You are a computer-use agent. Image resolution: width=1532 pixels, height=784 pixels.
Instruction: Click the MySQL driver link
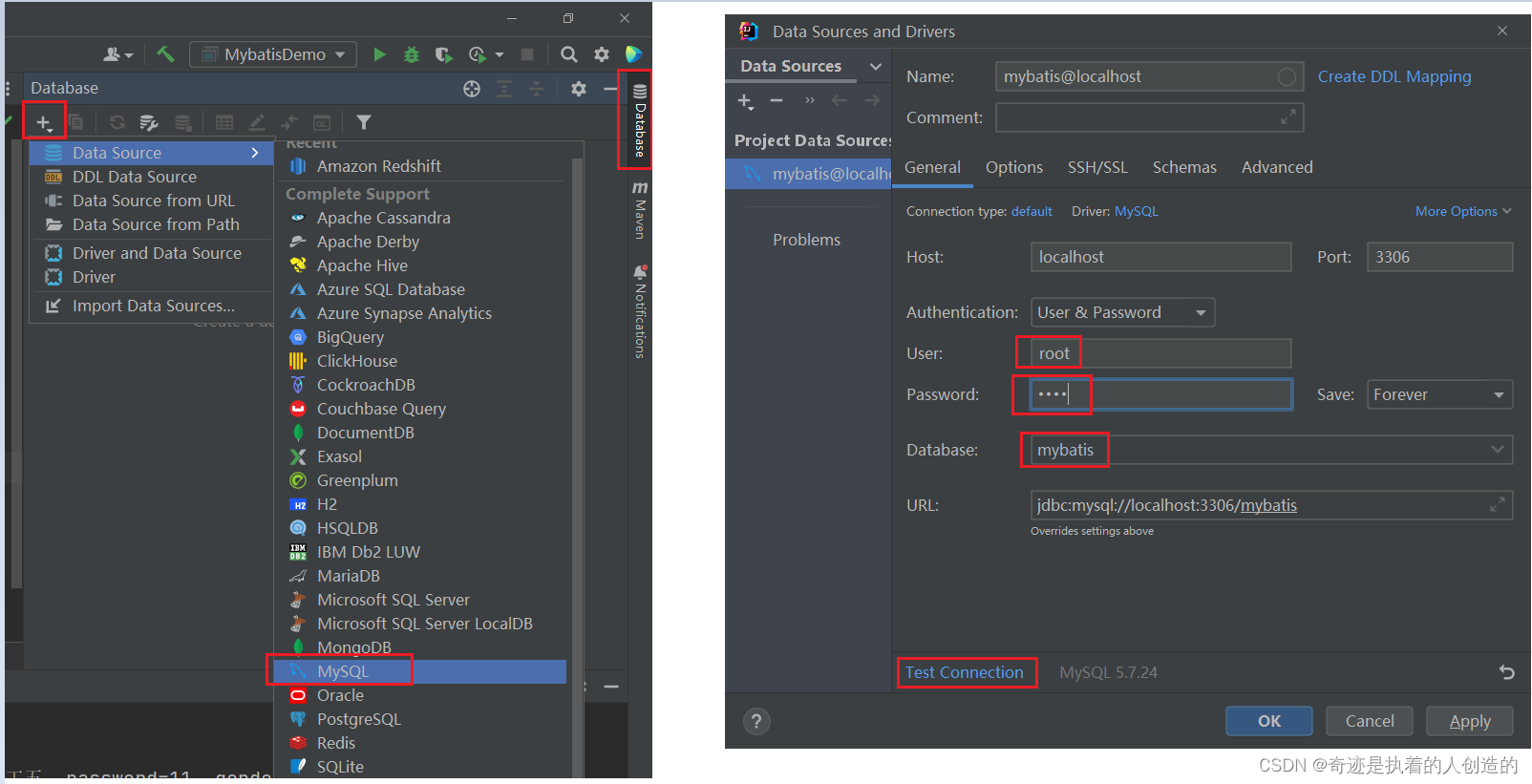(x=1136, y=211)
